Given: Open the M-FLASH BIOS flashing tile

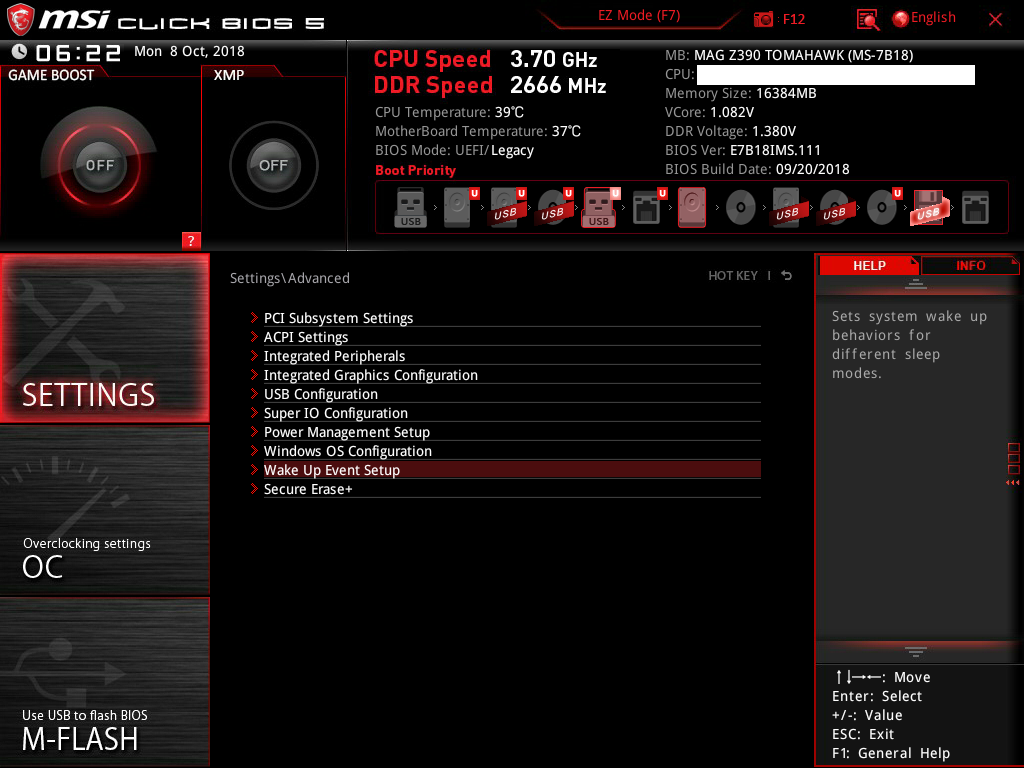Looking at the screenshot, I should [104, 682].
